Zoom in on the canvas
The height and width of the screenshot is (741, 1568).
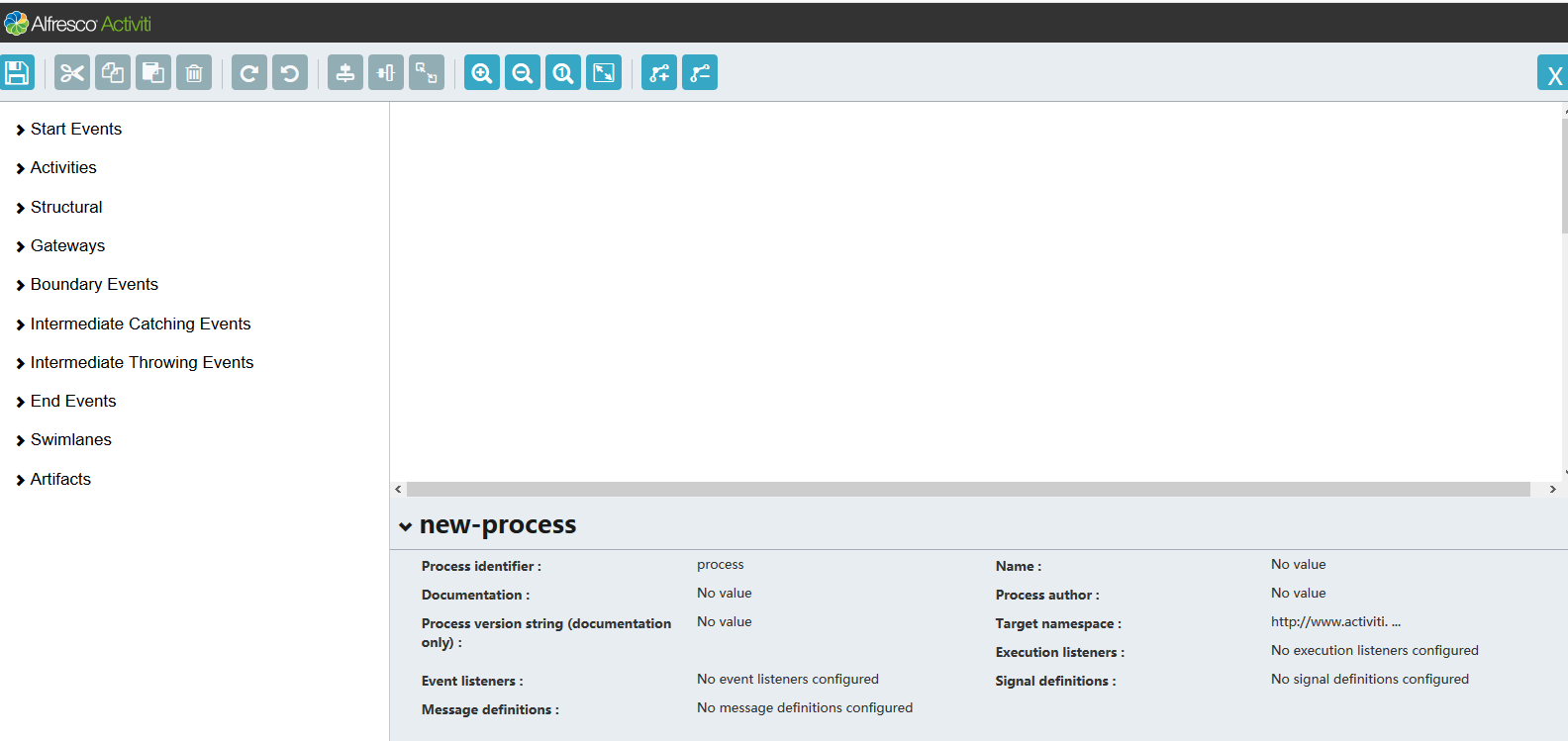tap(482, 72)
